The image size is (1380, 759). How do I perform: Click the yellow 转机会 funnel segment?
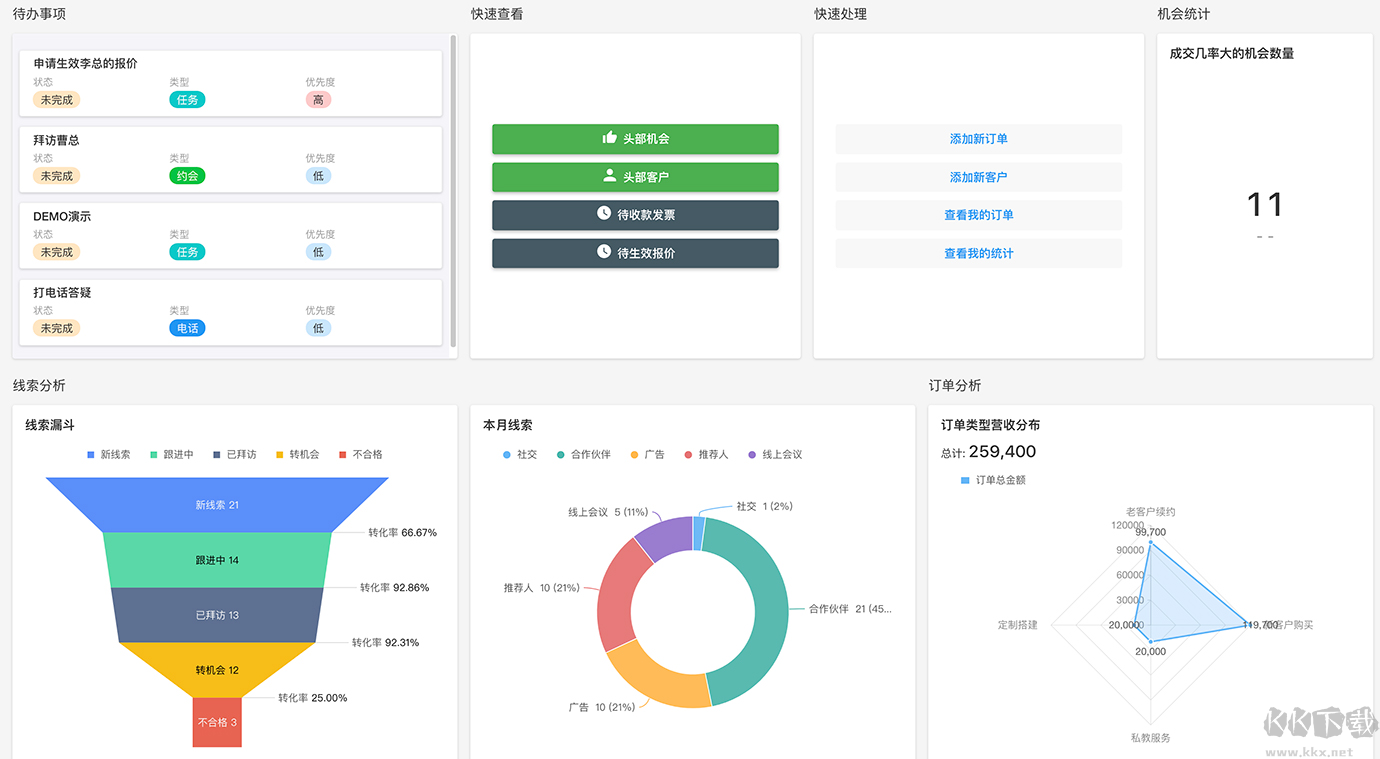pos(217,669)
